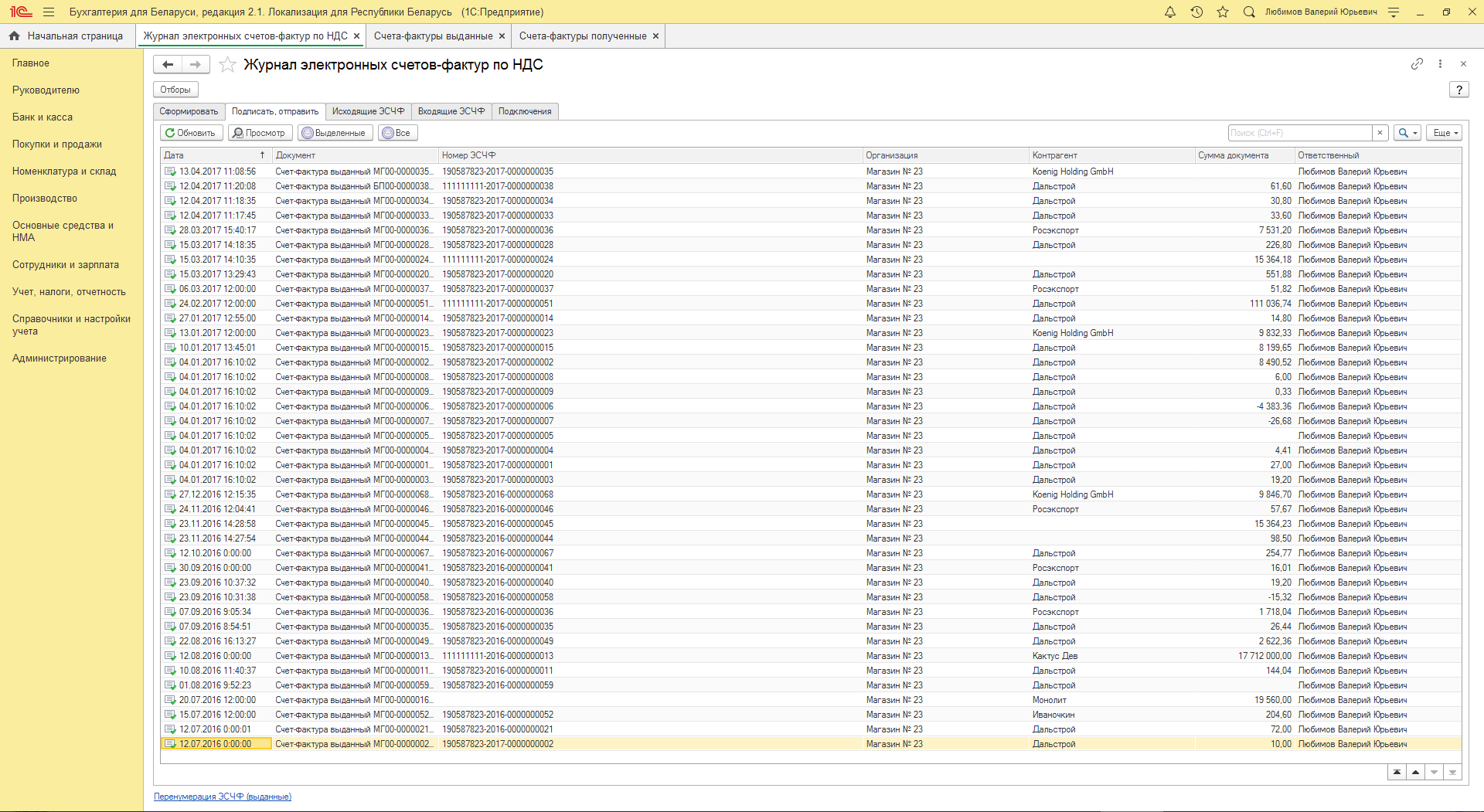
Task: Add journal to favorites with star
Action: click(x=227, y=65)
